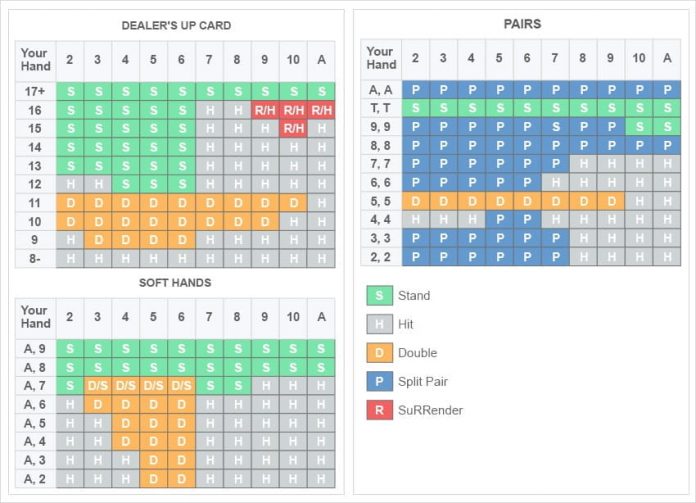
Task: Select the "T, T" pairs row label
Action: [x=381, y=108]
